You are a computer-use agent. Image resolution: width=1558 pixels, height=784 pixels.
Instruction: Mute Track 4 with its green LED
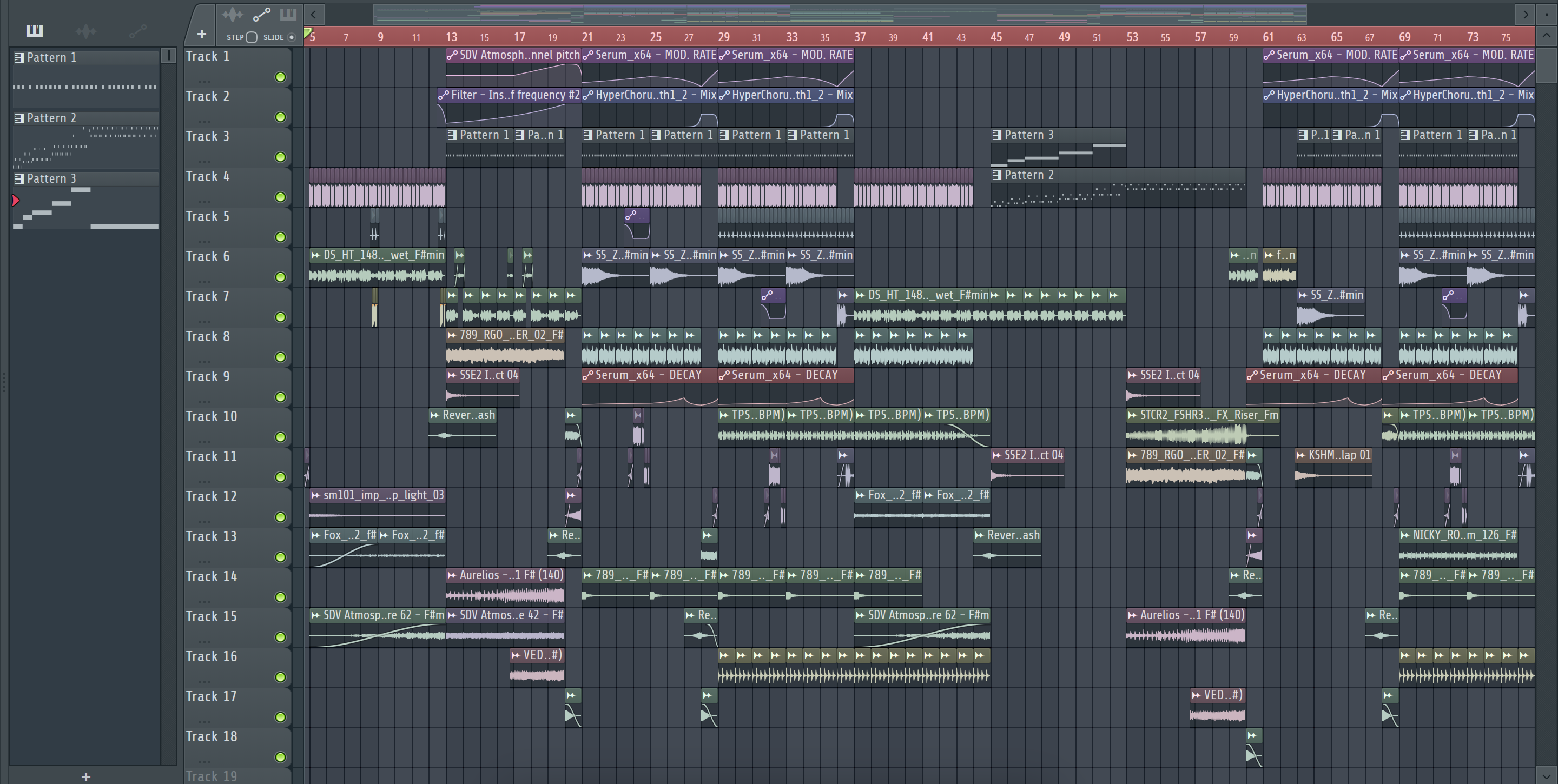280,196
